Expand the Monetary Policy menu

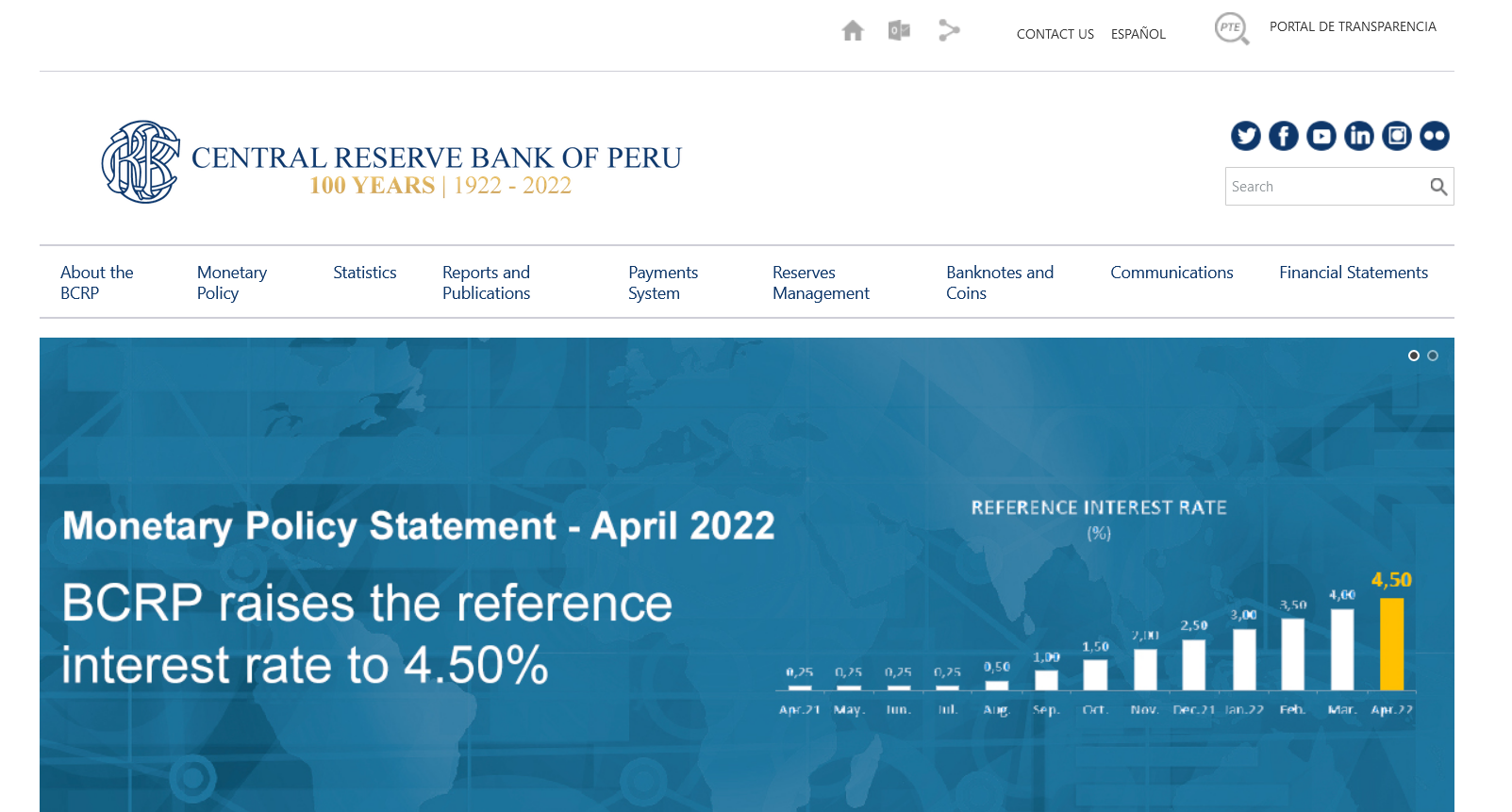click(231, 283)
